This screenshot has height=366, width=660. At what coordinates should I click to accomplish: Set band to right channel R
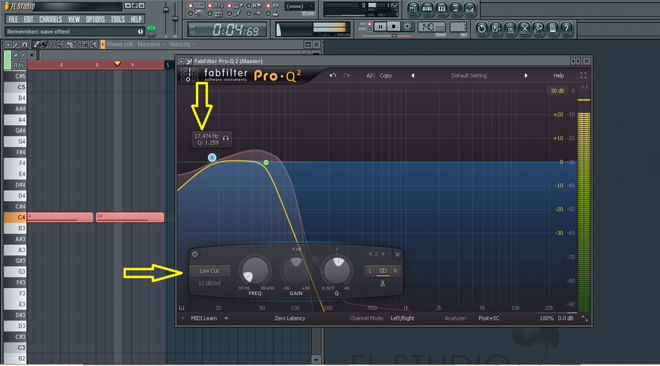pos(395,271)
